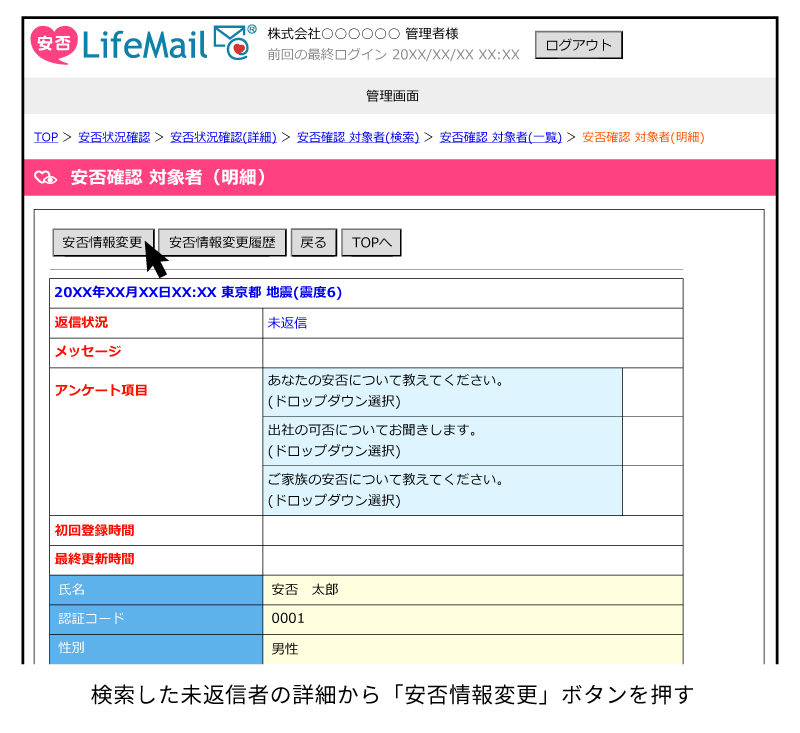The height and width of the screenshot is (733, 800).
Task: Open the TOP breadcrumb link
Action: point(44,137)
